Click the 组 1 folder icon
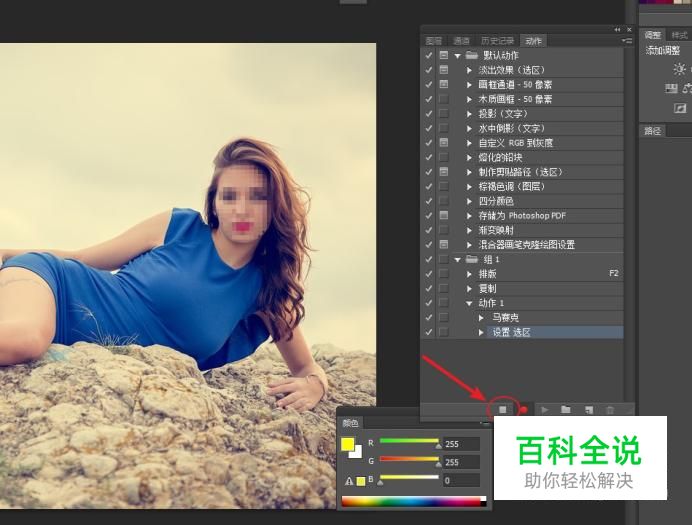The height and width of the screenshot is (525, 692). coord(472,259)
